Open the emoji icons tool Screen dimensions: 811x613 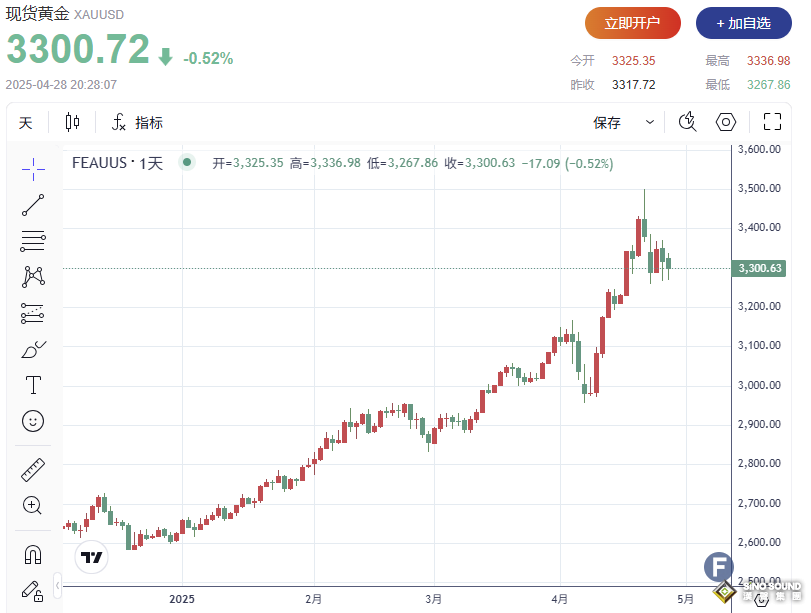click(33, 421)
